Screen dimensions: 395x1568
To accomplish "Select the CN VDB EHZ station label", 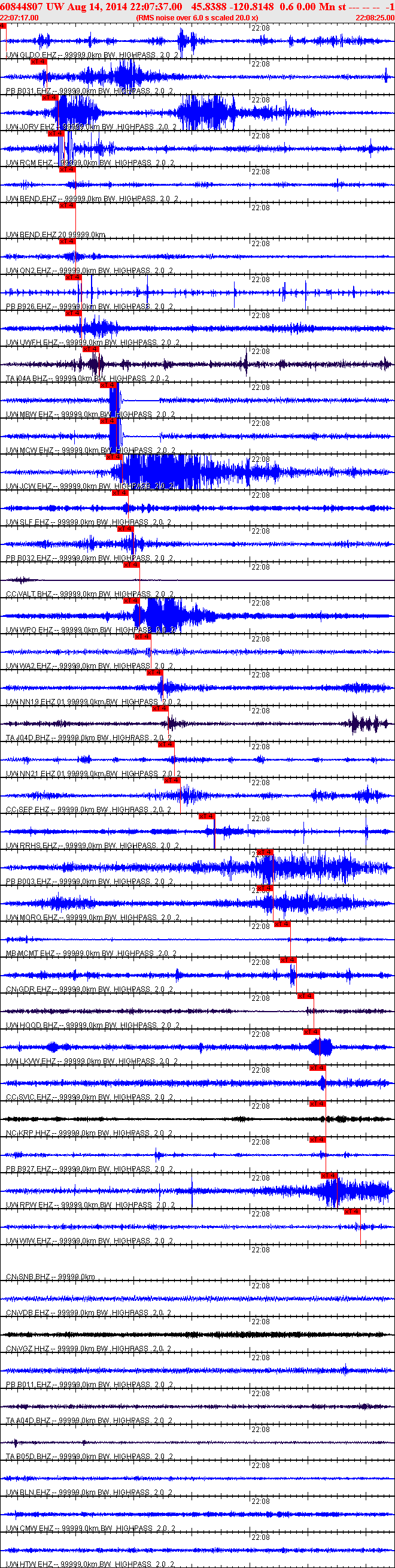I will (89, 1312).
